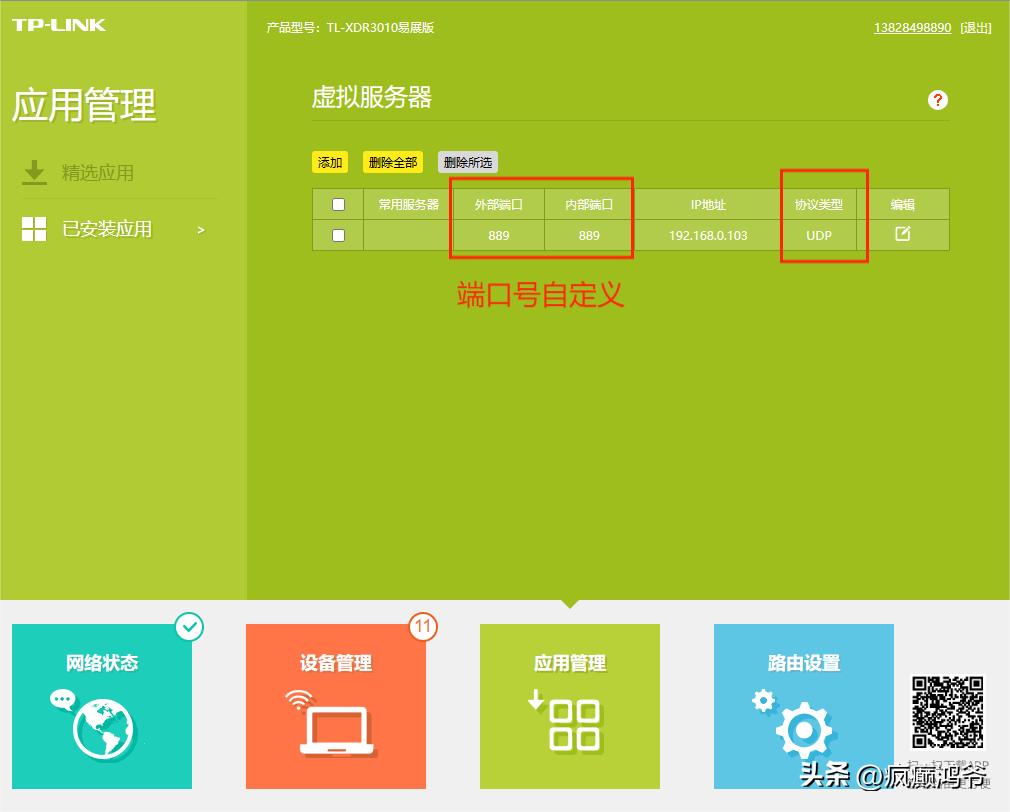Open the 13828498890 account link
This screenshot has height=812, width=1010.
pos(912,27)
